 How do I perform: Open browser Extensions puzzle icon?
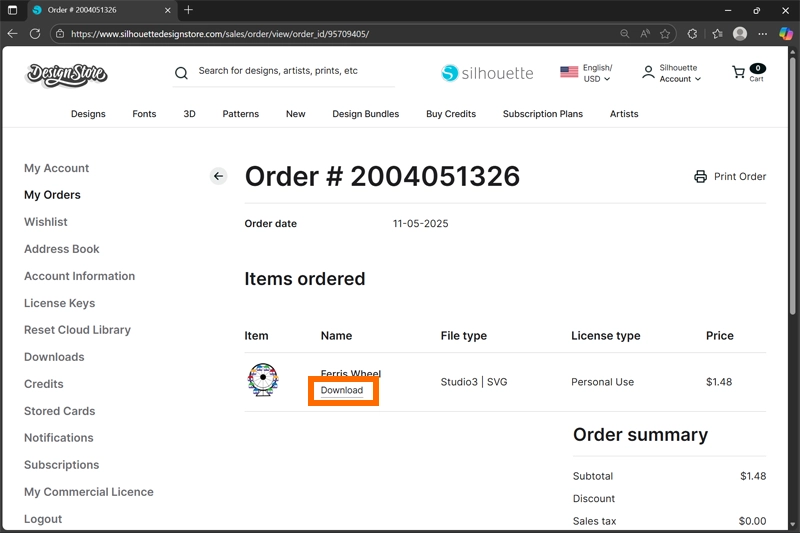692,33
